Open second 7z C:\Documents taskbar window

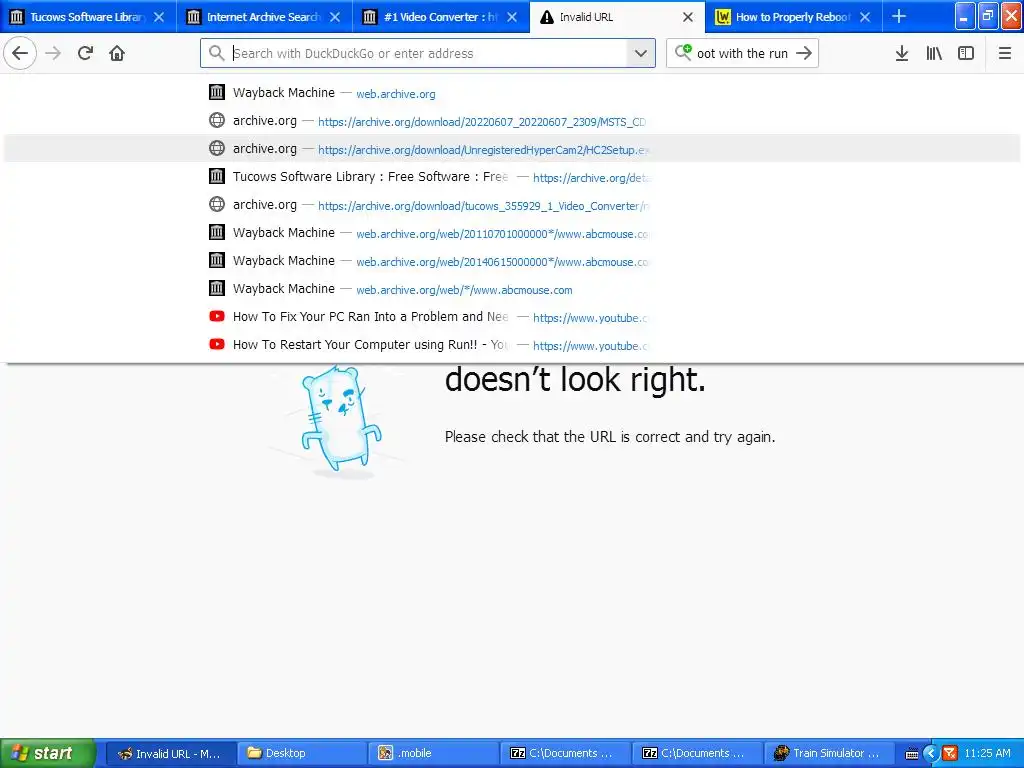coord(696,754)
